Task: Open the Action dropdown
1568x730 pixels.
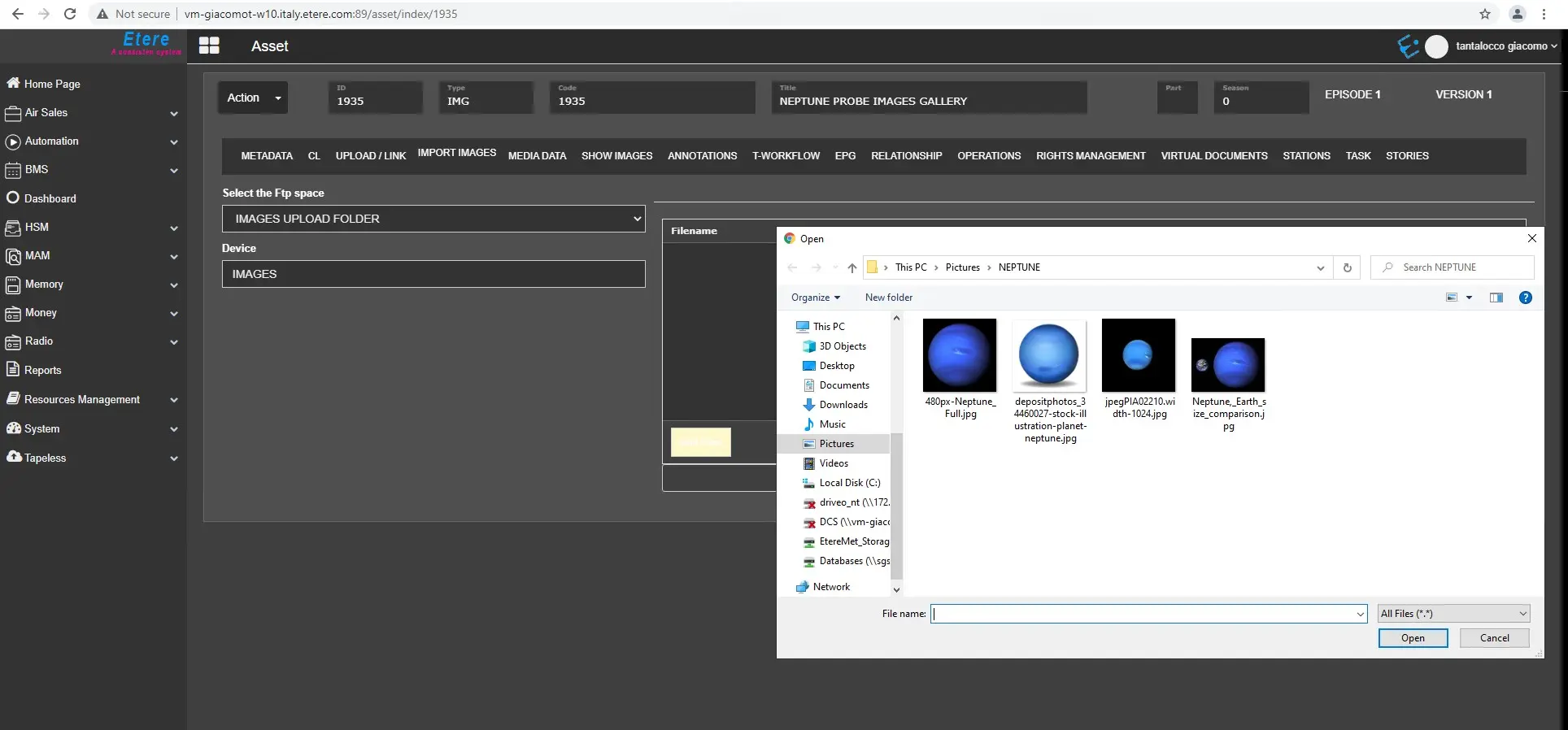Action: (x=253, y=98)
